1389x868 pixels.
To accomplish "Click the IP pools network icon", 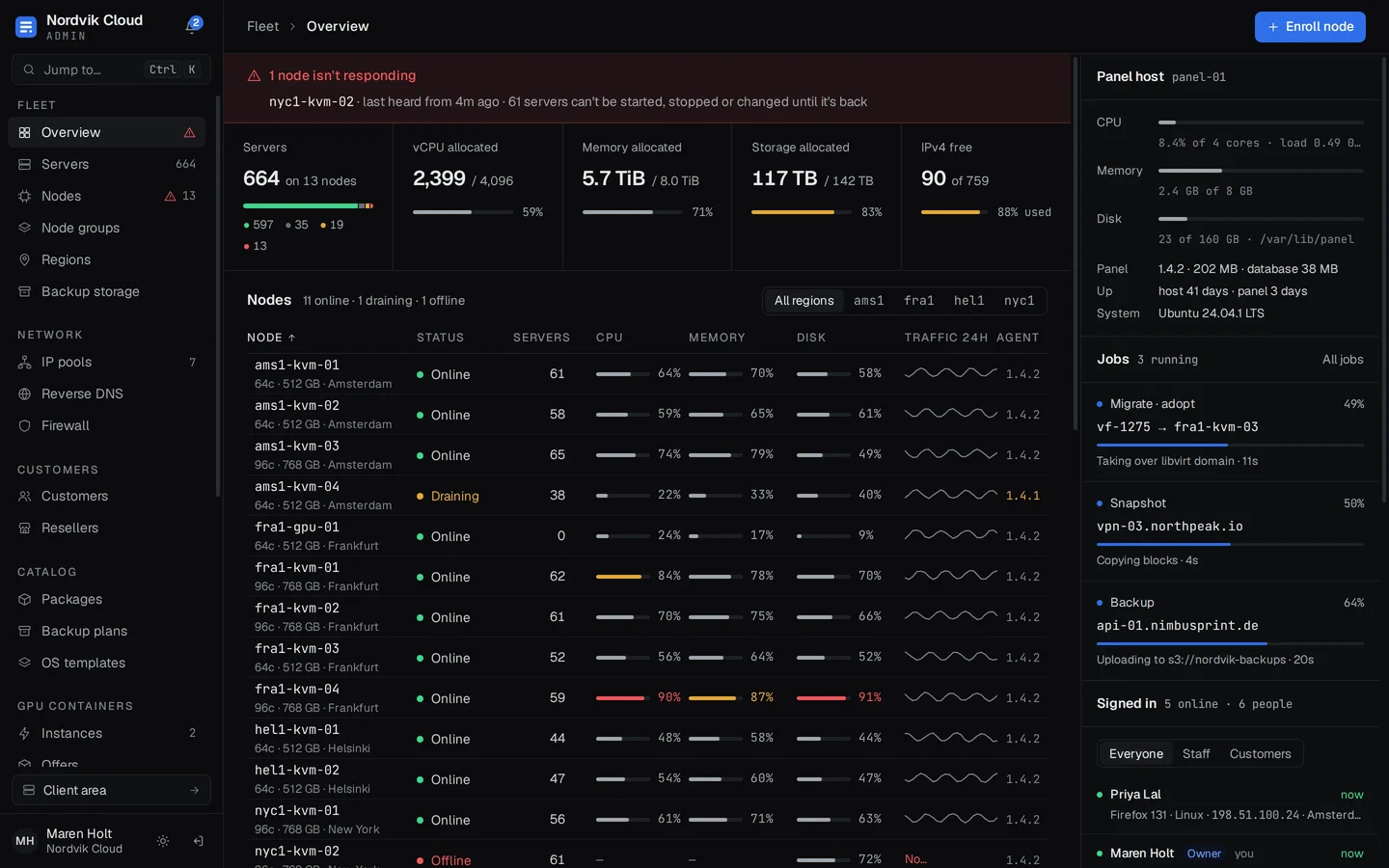I will pyautogui.click(x=25, y=362).
